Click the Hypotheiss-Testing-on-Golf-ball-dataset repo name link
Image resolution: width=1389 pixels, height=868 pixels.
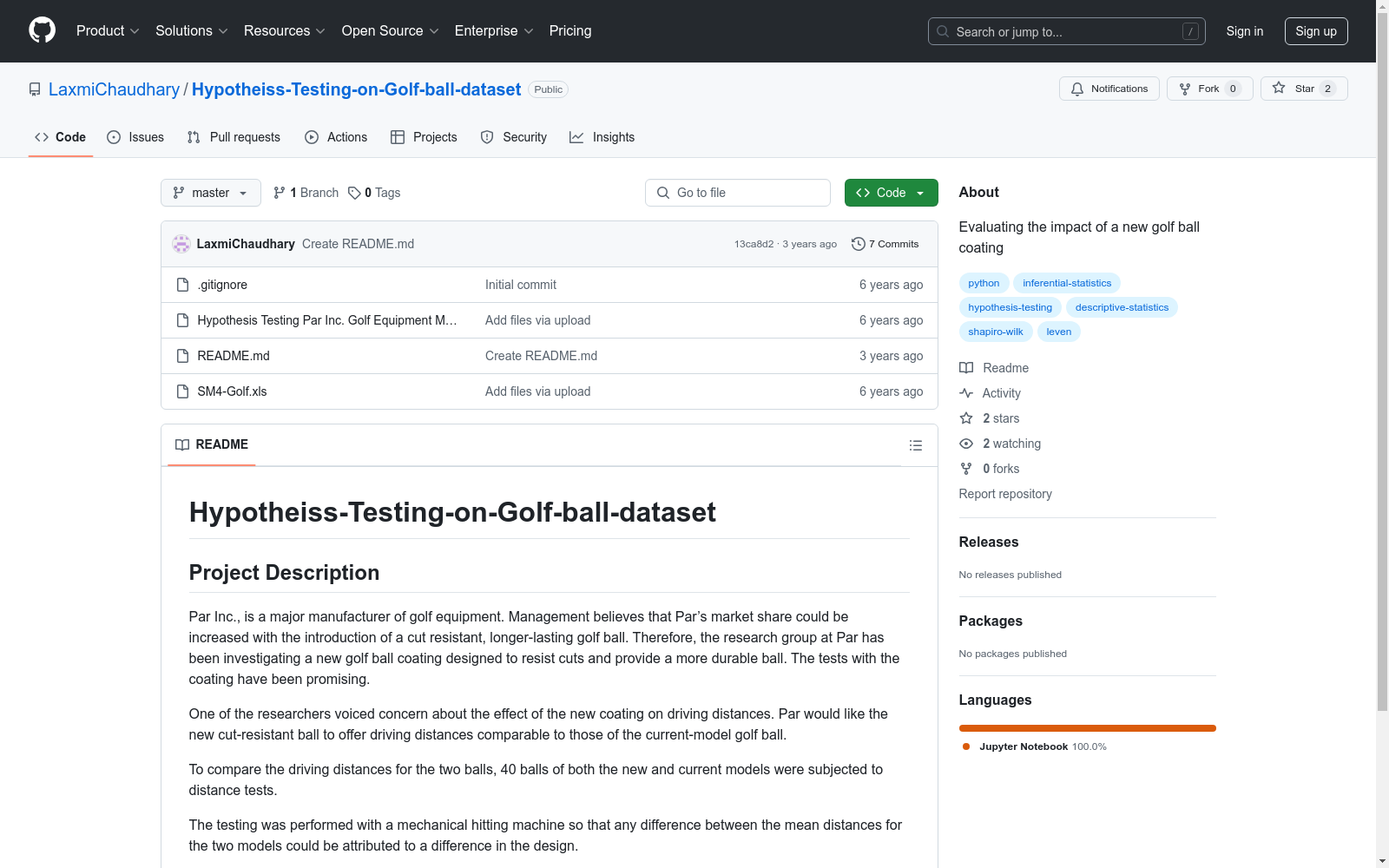click(x=356, y=89)
